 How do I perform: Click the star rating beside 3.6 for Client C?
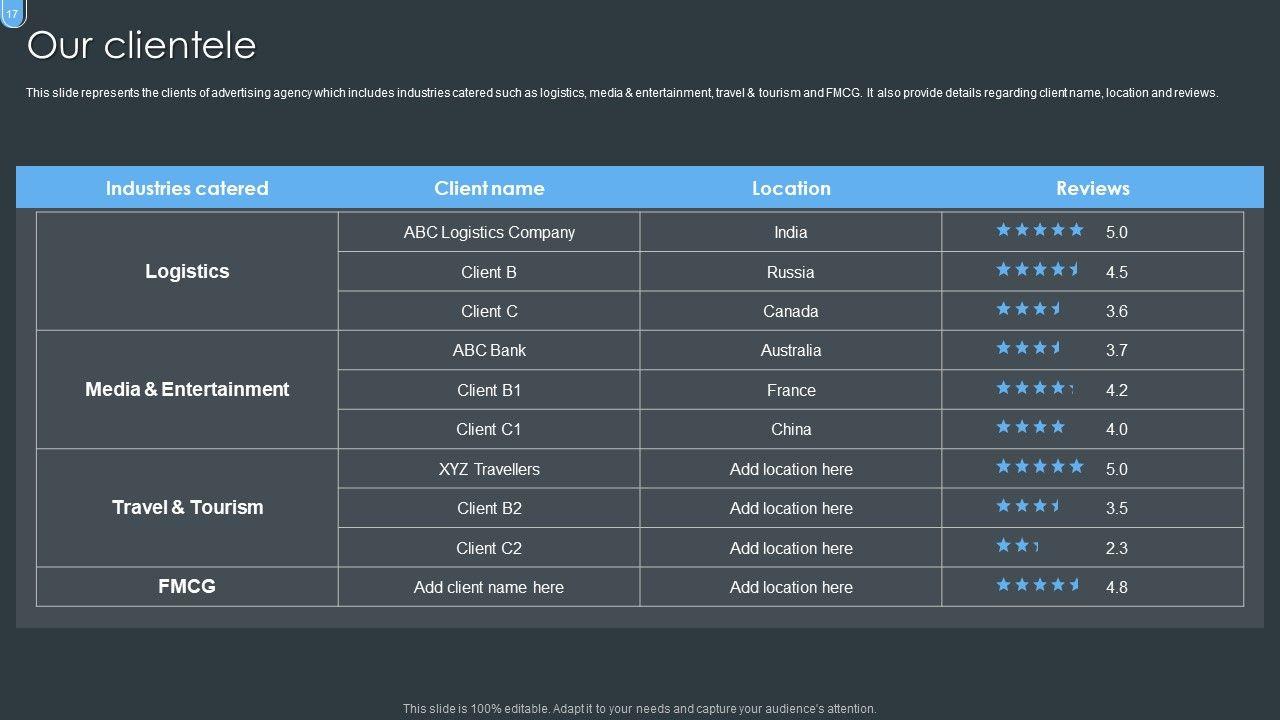[x=1029, y=309]
